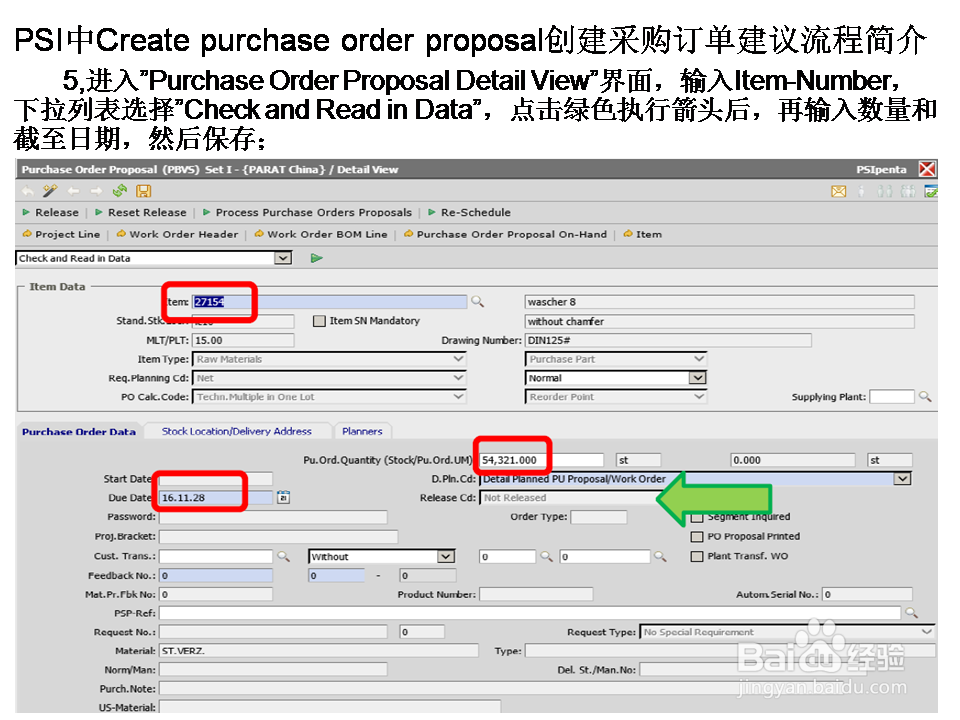This screenshot has width=960, height=720.
Task: Open the PSP-Ref lookup magnifier icon
Action: (910, 612)
